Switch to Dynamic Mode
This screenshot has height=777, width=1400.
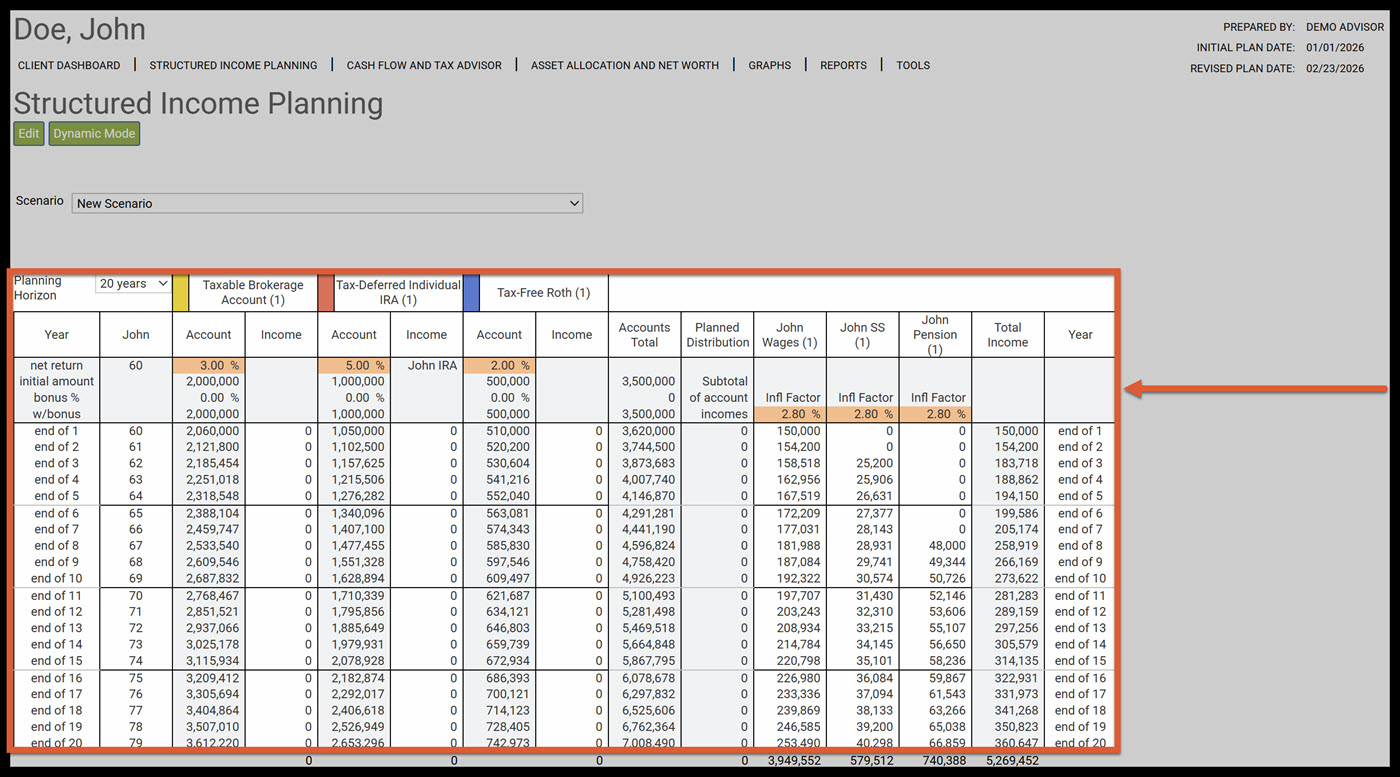point(94,134)
